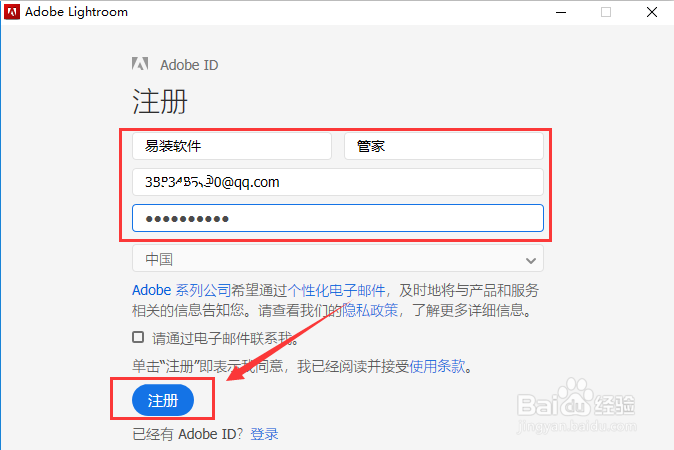Tick the 请通过电子邮件联系我 checkbox

click(x=138, y=337)
